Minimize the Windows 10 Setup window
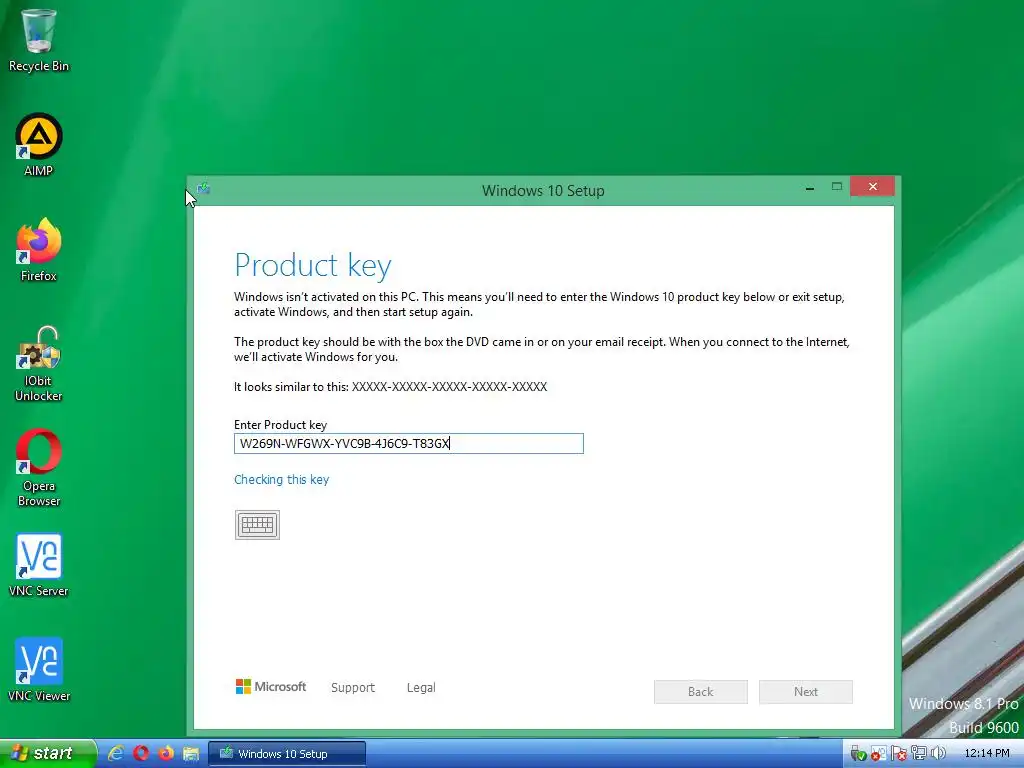 click(810, 187)
